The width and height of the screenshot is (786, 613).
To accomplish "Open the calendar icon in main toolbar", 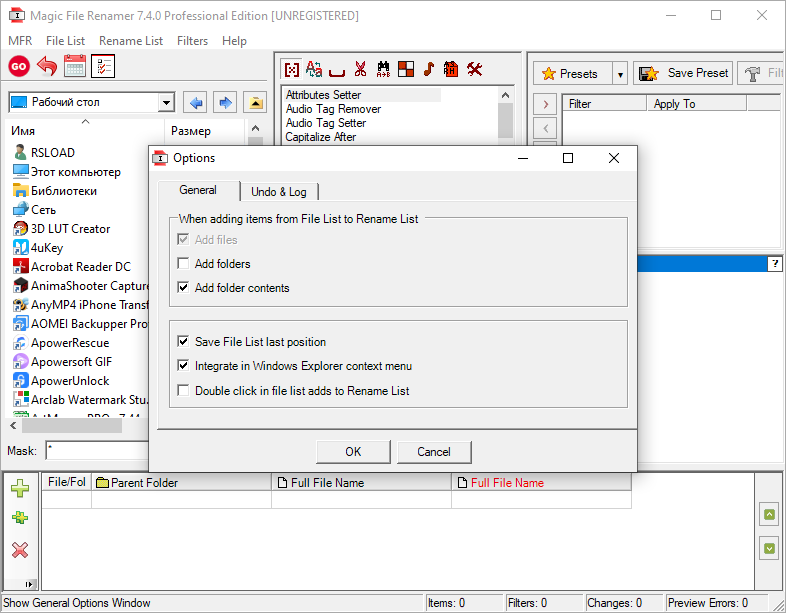I will coord(75,66).
